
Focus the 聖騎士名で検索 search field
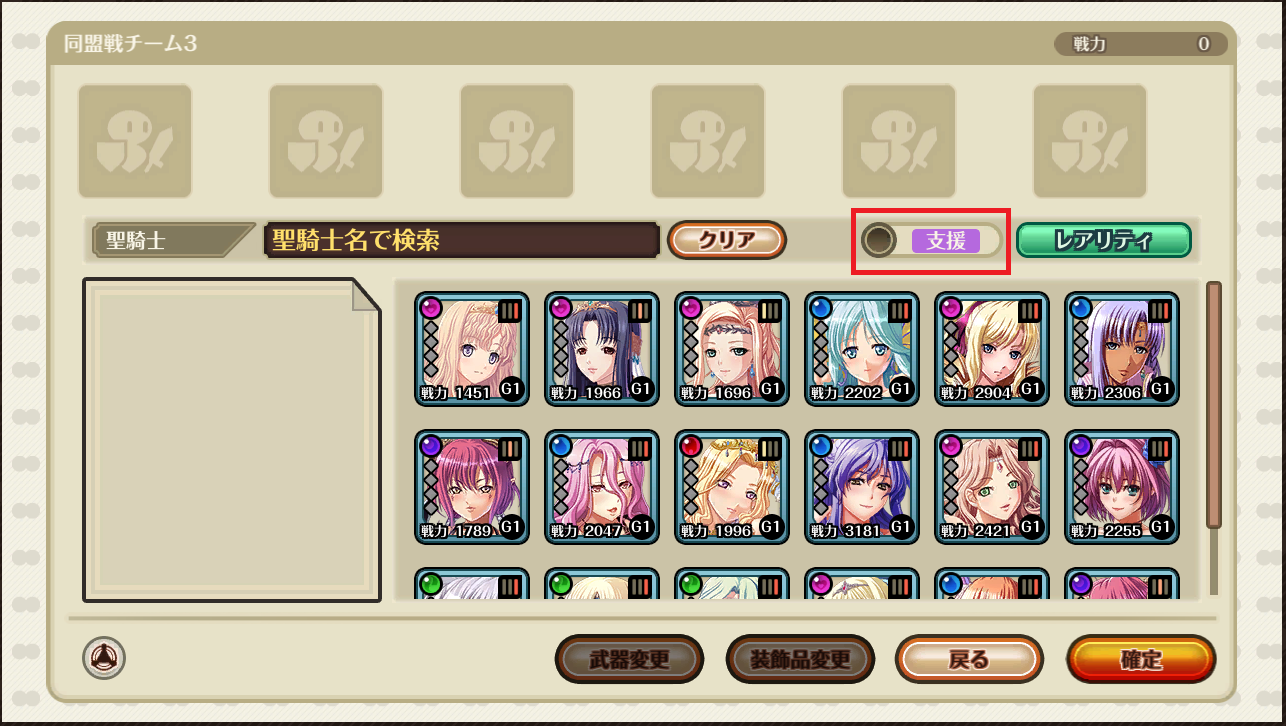tap(460, 240)
